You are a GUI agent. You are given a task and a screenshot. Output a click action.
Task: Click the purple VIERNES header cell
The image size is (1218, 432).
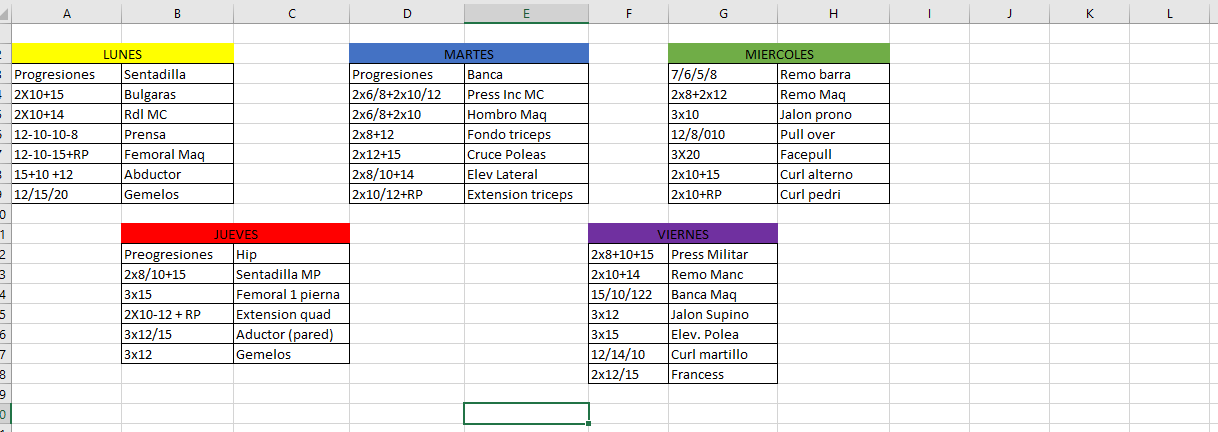click(683, 234)
